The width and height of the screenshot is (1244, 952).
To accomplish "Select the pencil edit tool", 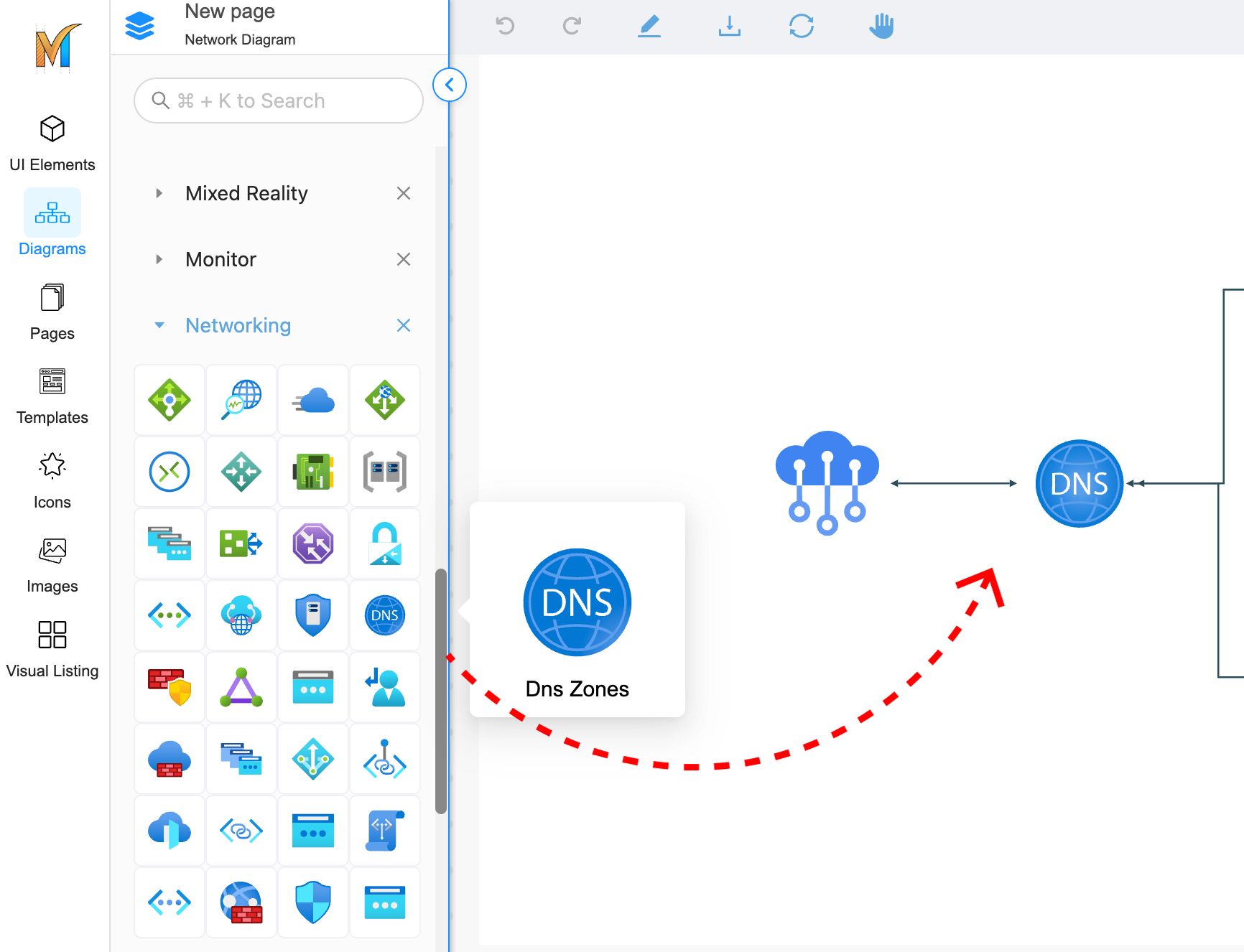I will pos(649,27).
